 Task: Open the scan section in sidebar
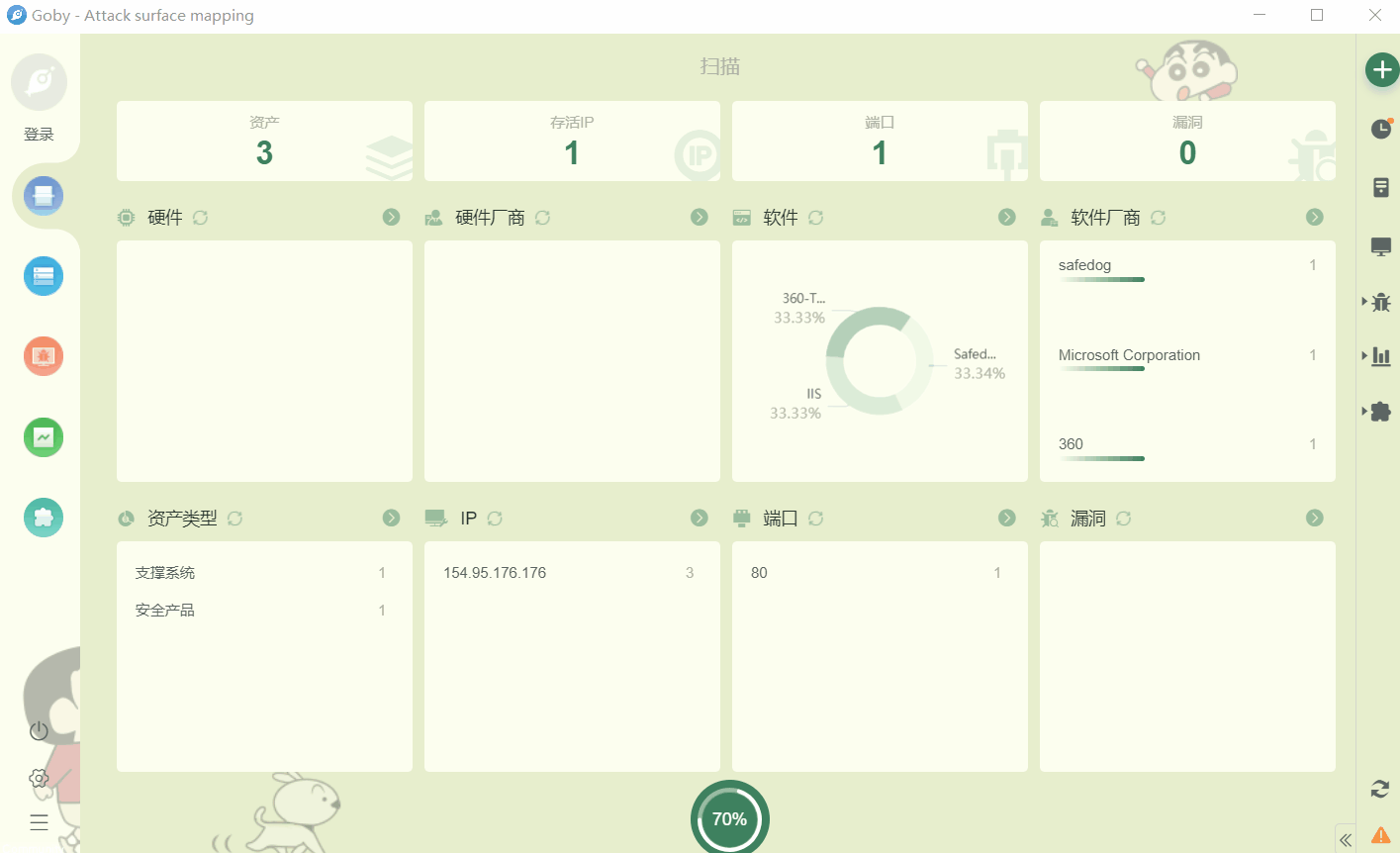pyautogui.click(x=44, y=196)
